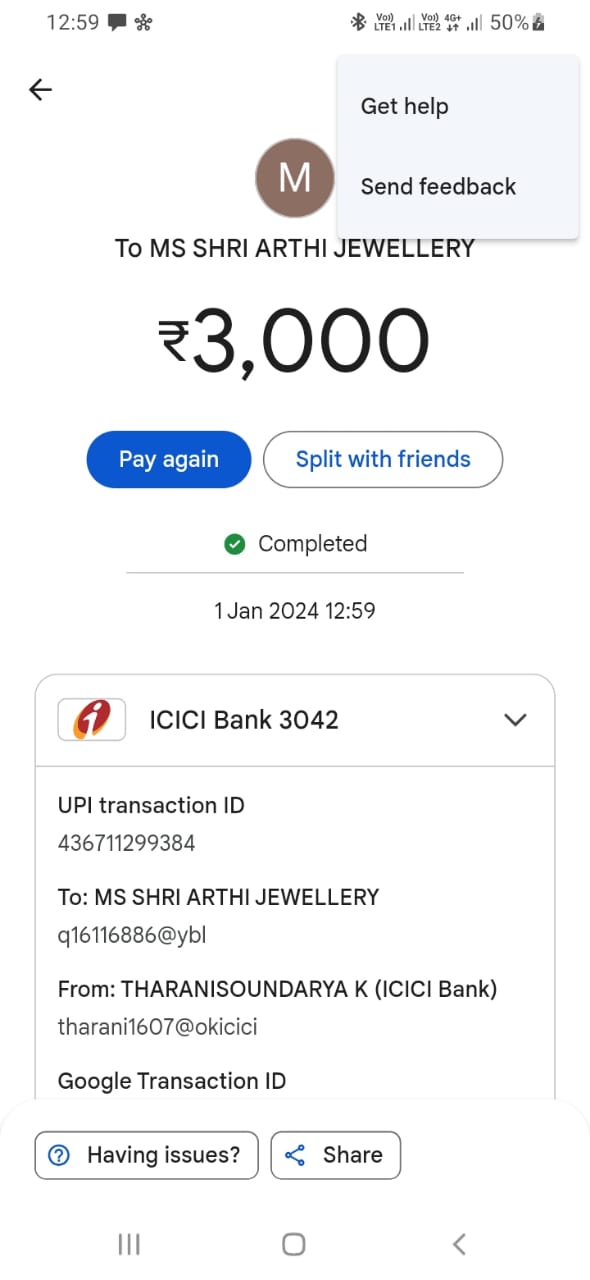Viewport: 590px width, 1280px height.
Task: Tap the green Completed checkmark icon
Action: point(235,544)
